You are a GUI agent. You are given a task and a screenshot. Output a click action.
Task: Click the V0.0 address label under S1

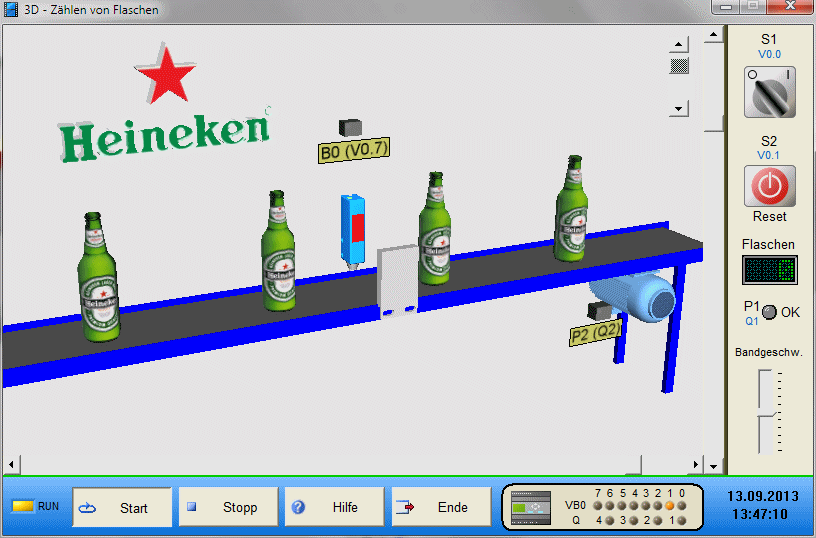point(769,54)
